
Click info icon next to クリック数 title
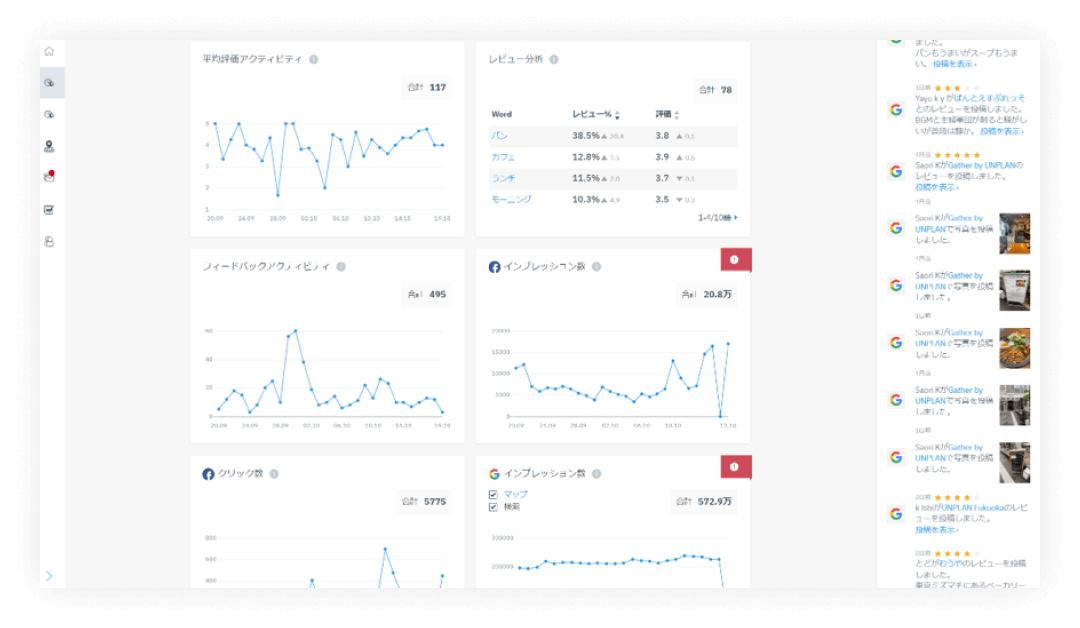click(x=274, y=474)
